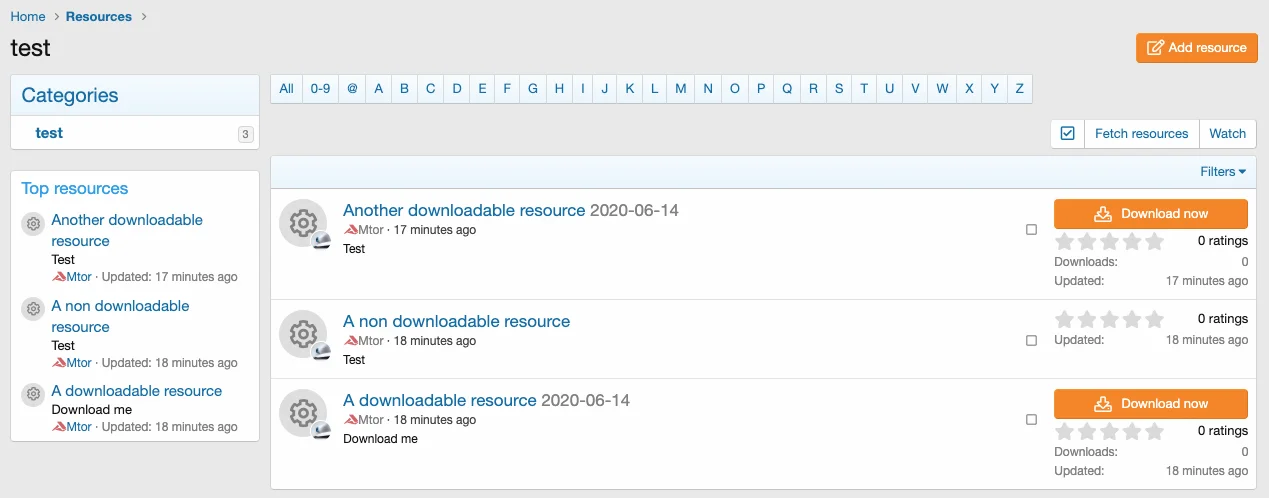Click gear icon of A downloadable resource row
This screenshot has width=1269, height=498.
[x=303, y=414]
